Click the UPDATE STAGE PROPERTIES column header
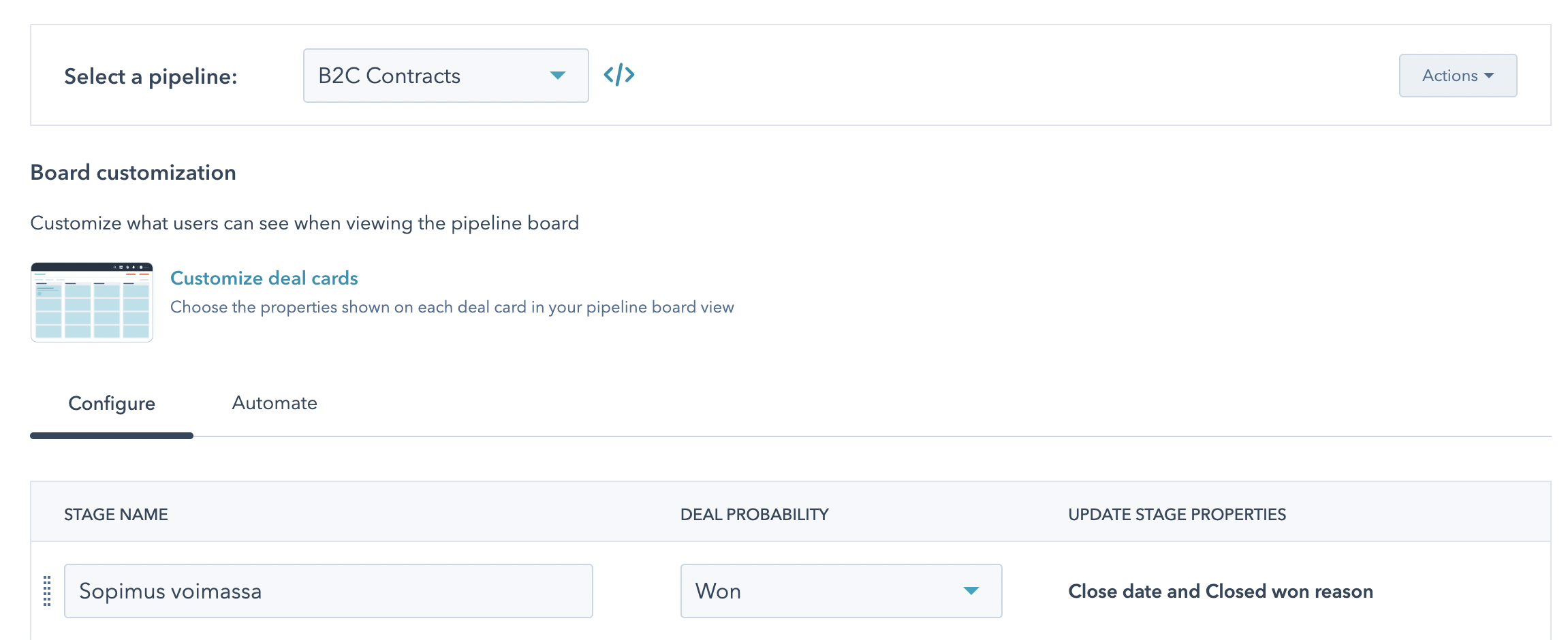Screen dimensions: 1568x640 [1177, 515]
